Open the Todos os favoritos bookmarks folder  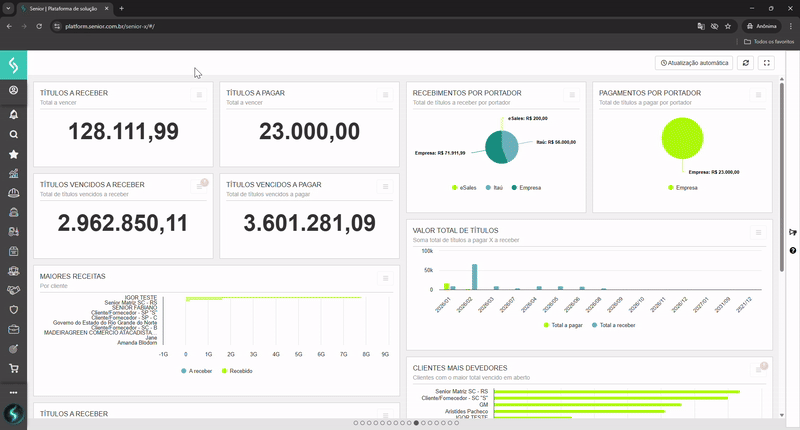768,42
